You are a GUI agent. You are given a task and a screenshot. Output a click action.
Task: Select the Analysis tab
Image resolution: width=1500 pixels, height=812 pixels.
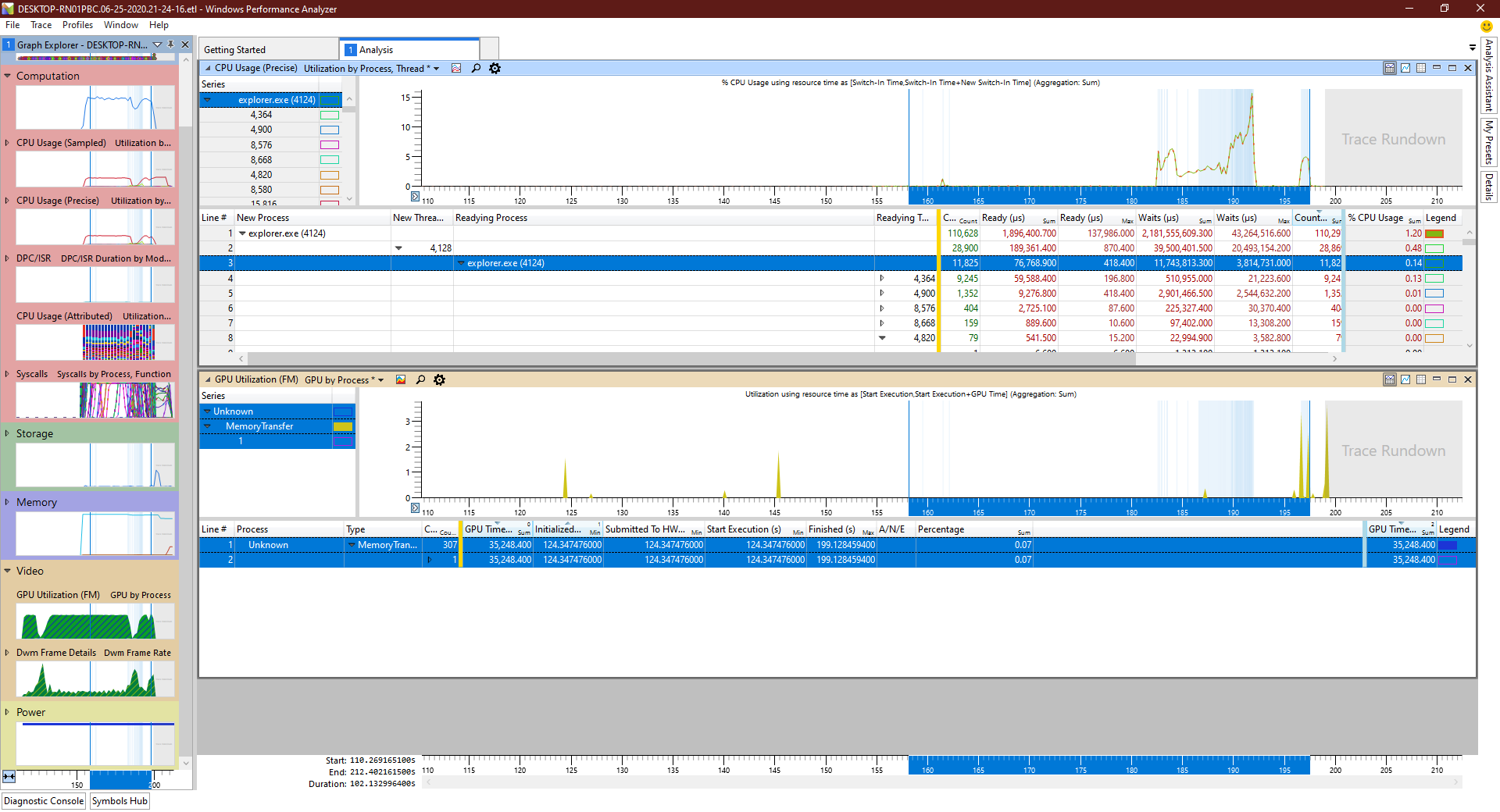tap(409, 49)
